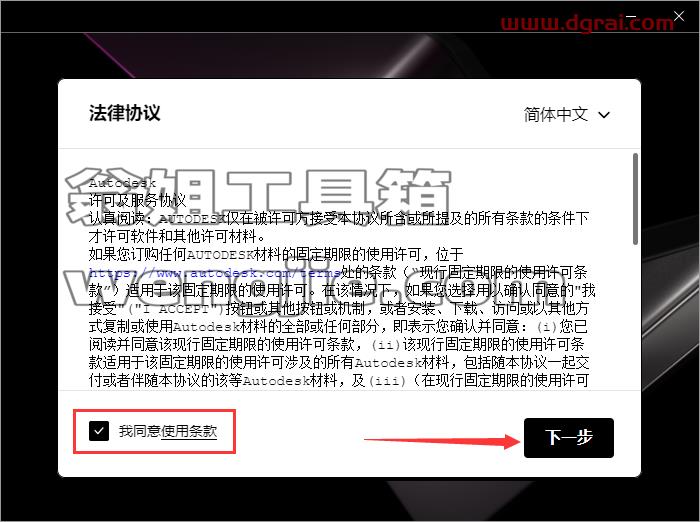This screenshot has height=522, width=700.
Task: Close the installer window with the X icon
Action: pos(679,16)
